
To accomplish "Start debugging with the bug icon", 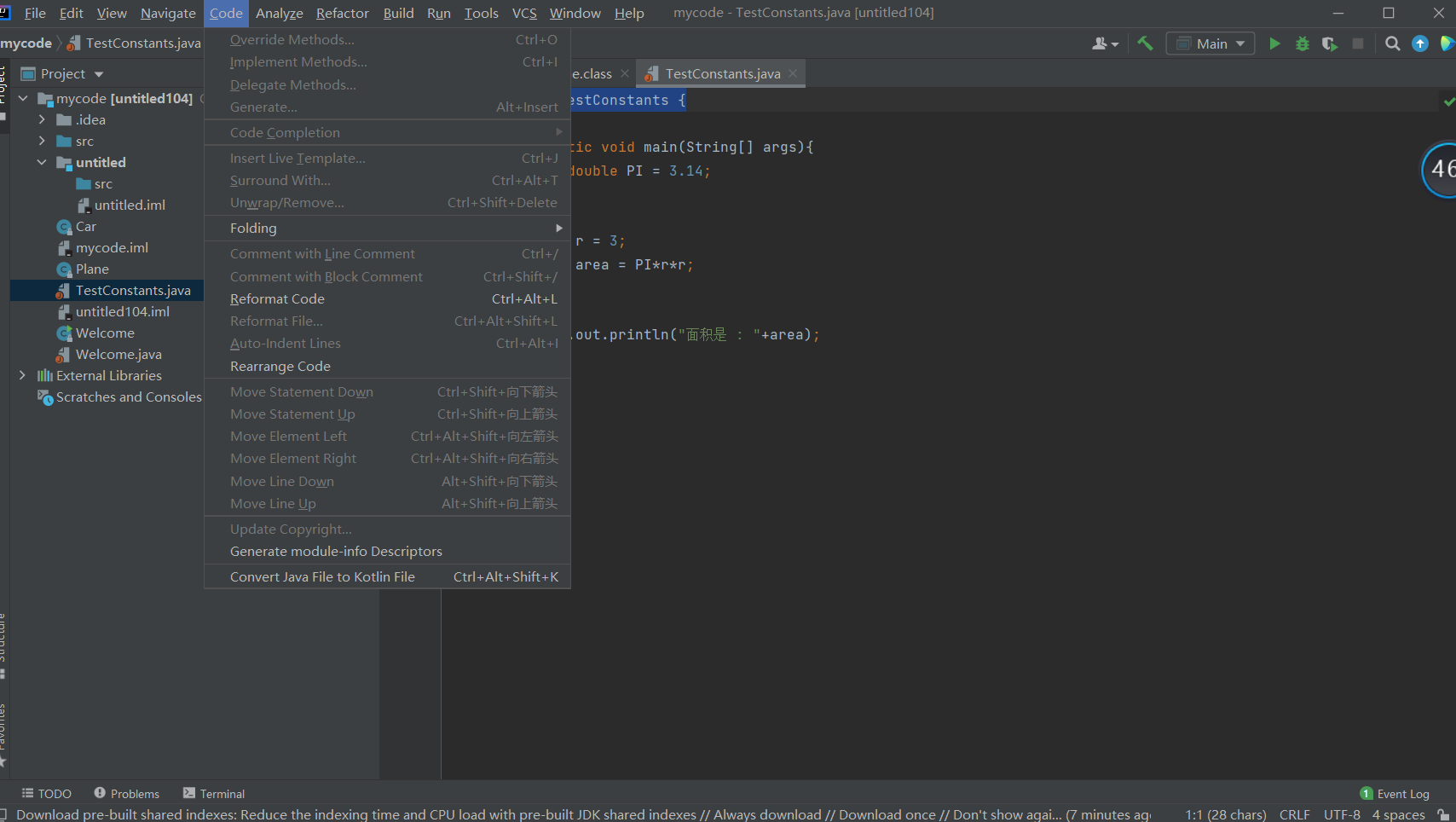I will [1303, 43].
